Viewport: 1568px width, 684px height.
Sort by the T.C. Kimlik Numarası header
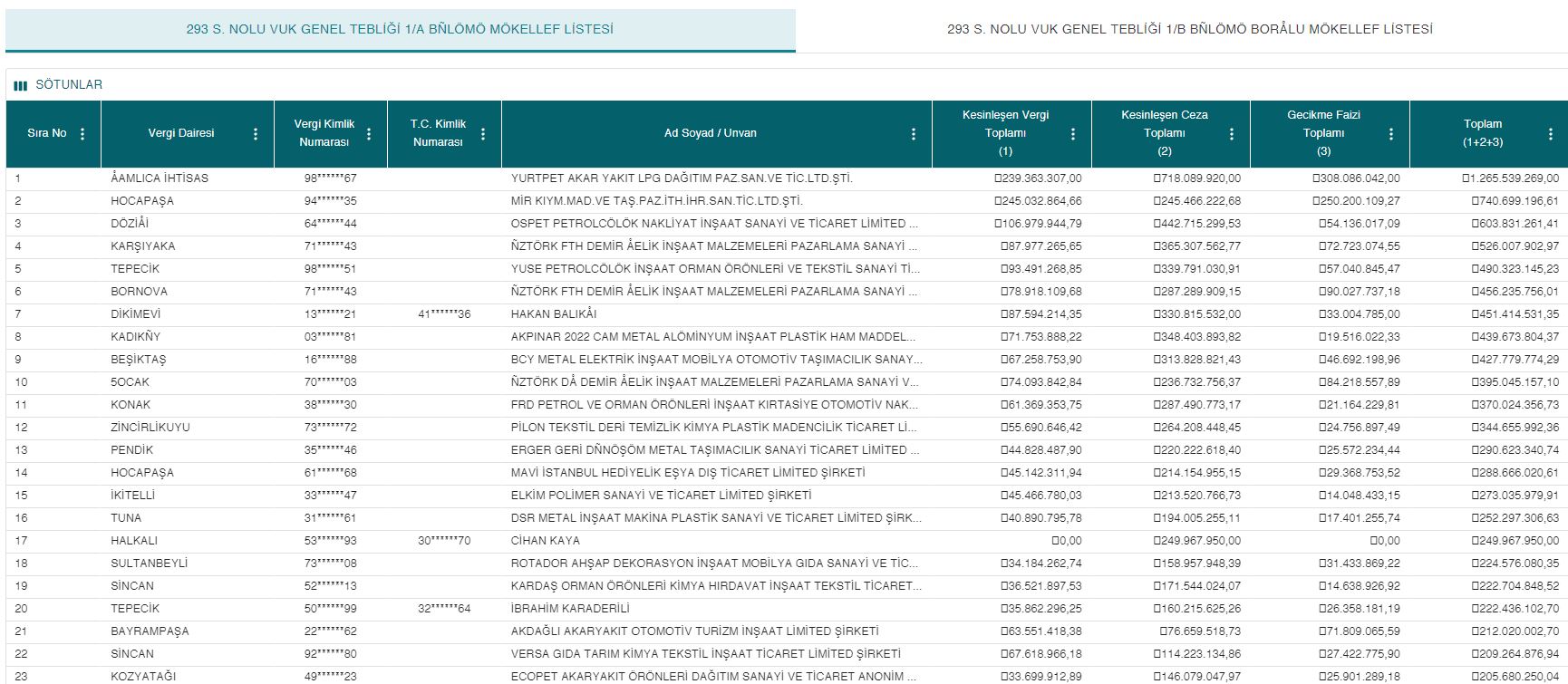tap(438, 133)
